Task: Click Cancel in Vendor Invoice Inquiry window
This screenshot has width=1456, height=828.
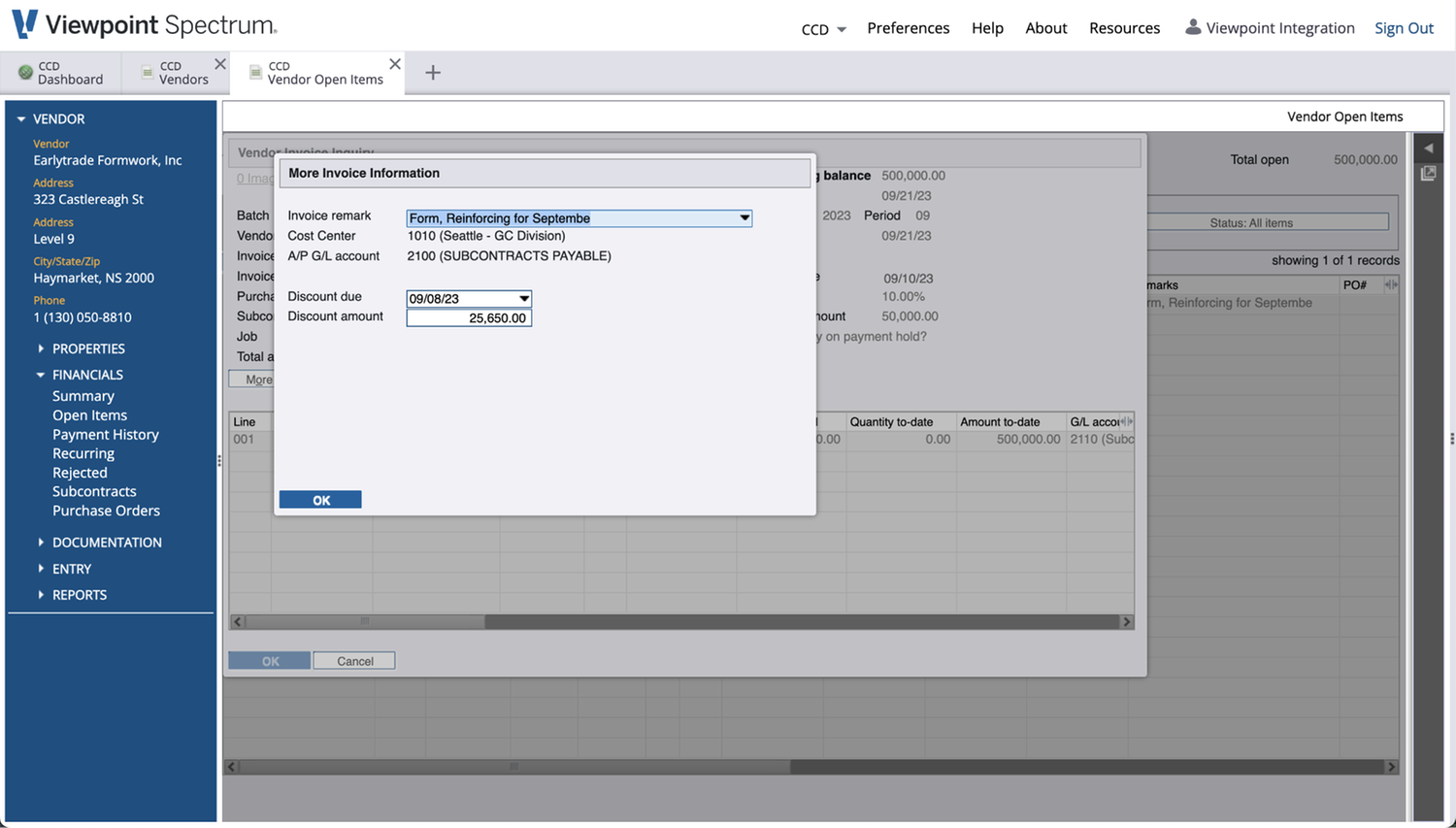Action: point(354,661)
